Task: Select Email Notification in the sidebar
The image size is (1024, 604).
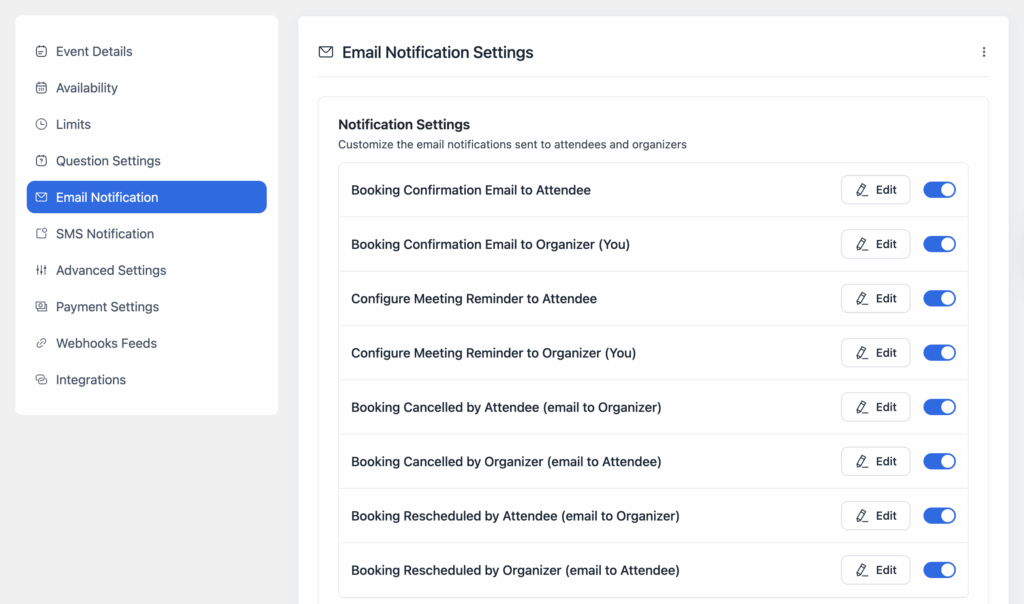Action: 106,197
